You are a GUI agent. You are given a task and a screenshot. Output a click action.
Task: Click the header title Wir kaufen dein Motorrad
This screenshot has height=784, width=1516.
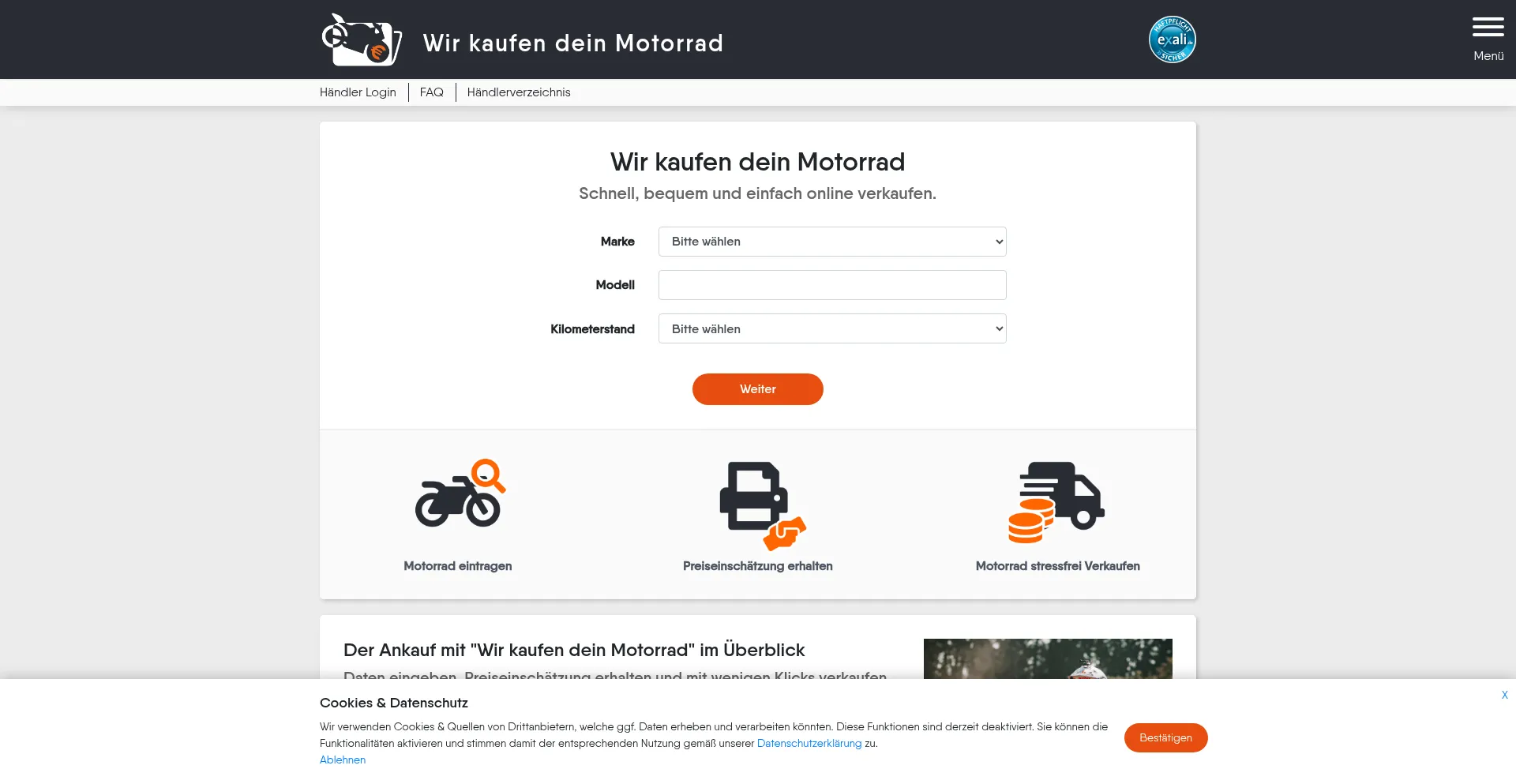tap(573, 43)
